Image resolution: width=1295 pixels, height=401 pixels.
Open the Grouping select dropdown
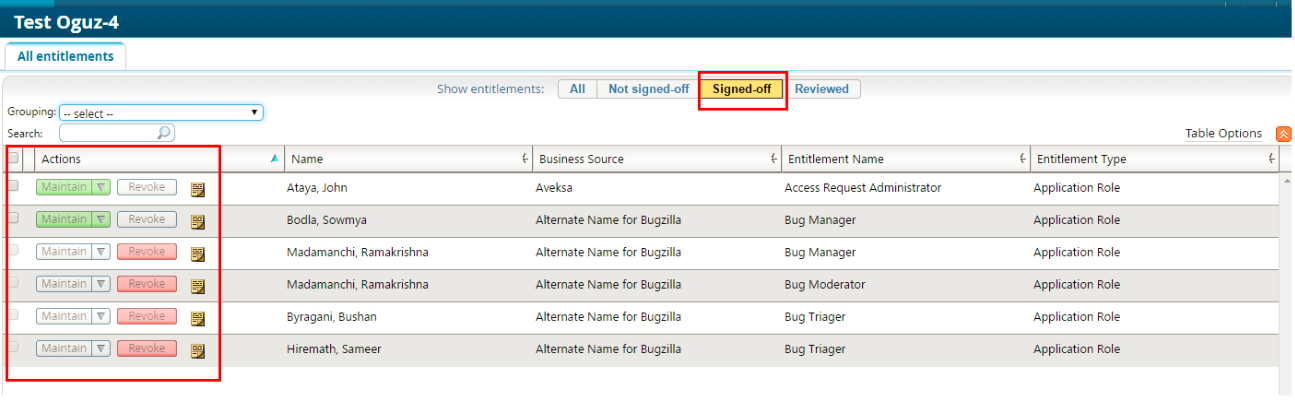tap(161, 113)
